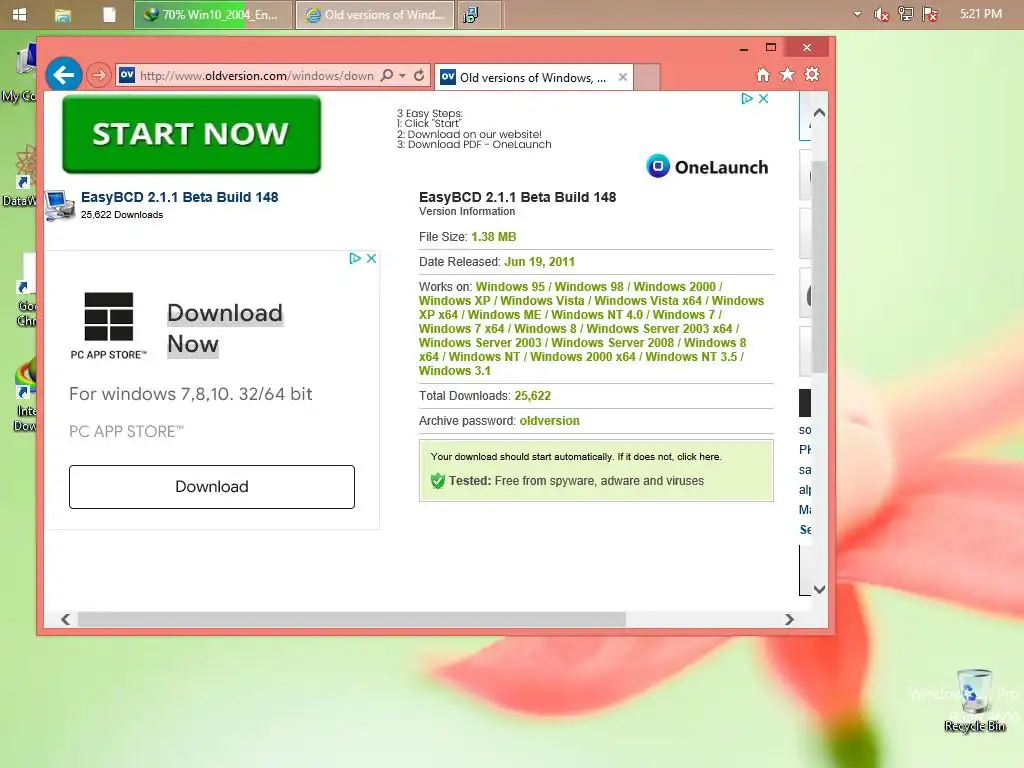Click the vertical scrollbar up arrow
1024x768 pixels.
click(x=819, y=112)
